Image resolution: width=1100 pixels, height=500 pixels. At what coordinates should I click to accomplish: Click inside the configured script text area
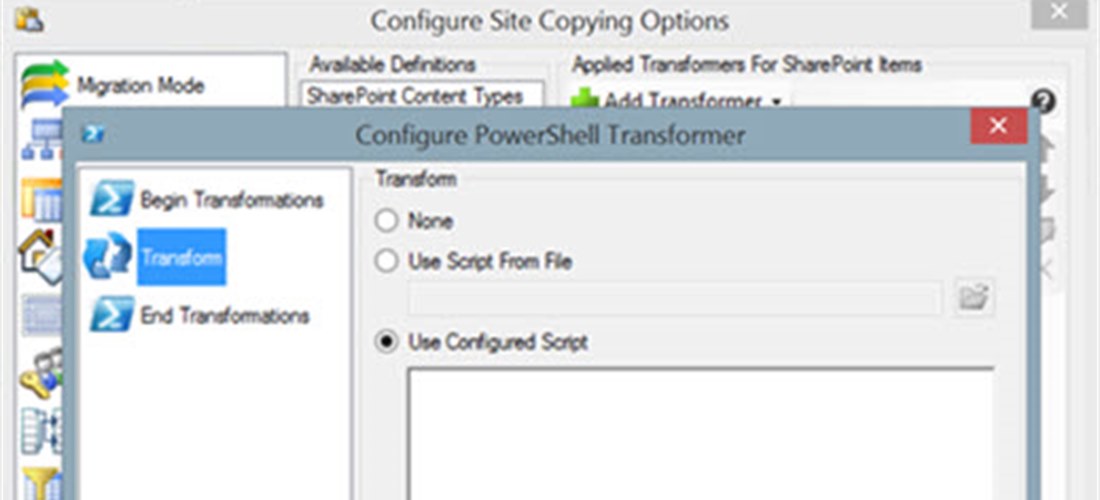coord(700,433)
